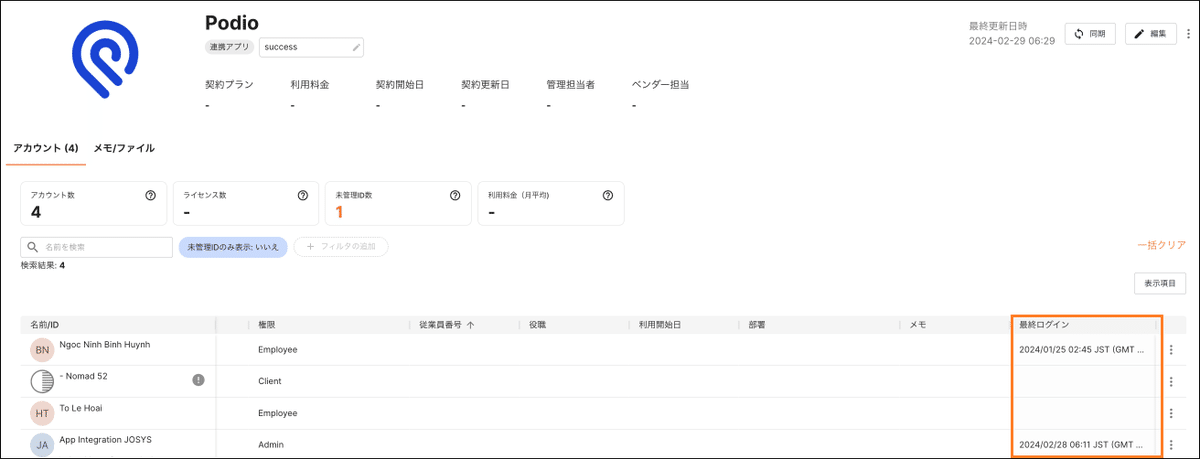This screenshot has width=1200, height=459.
Task: Open row menu for Nomad 52
Action: [1171, 382]
